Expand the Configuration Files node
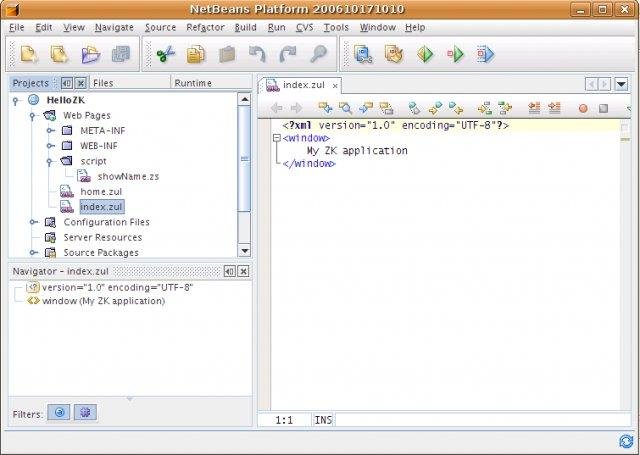This screenshot has height=455, width=640. pos(33,222)
